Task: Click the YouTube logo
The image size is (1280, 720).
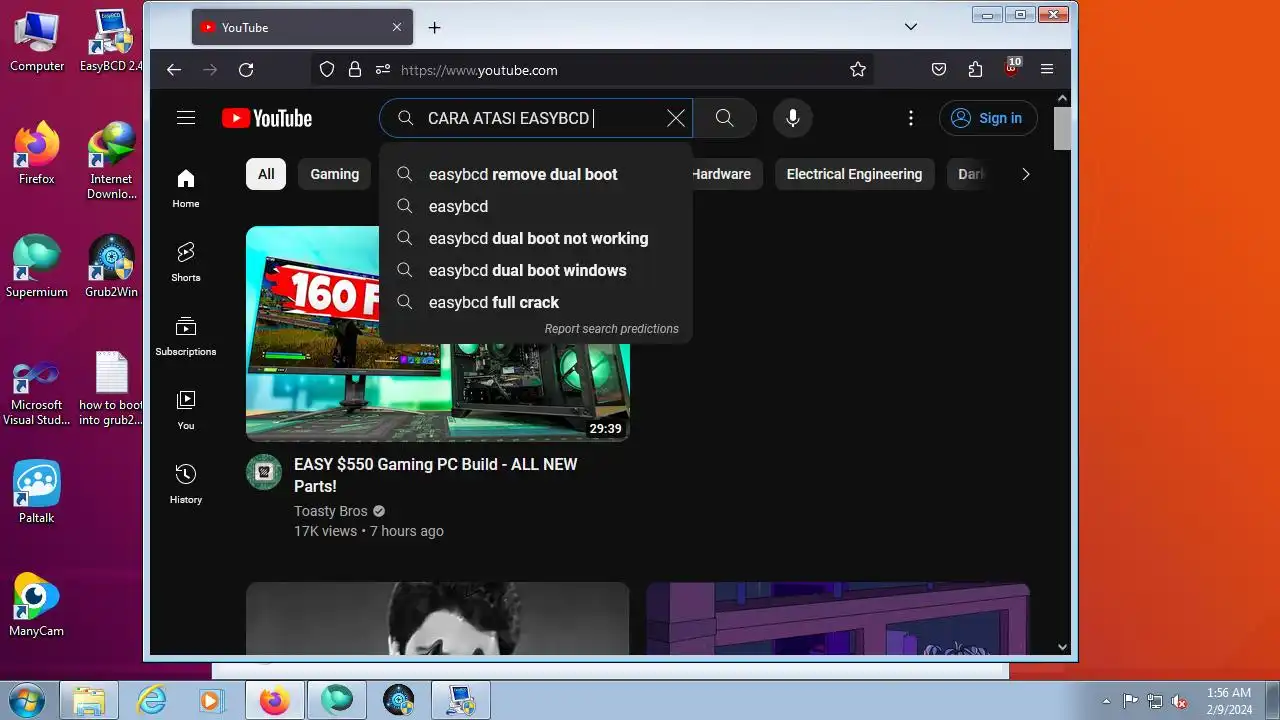Action: pos(267,118)
